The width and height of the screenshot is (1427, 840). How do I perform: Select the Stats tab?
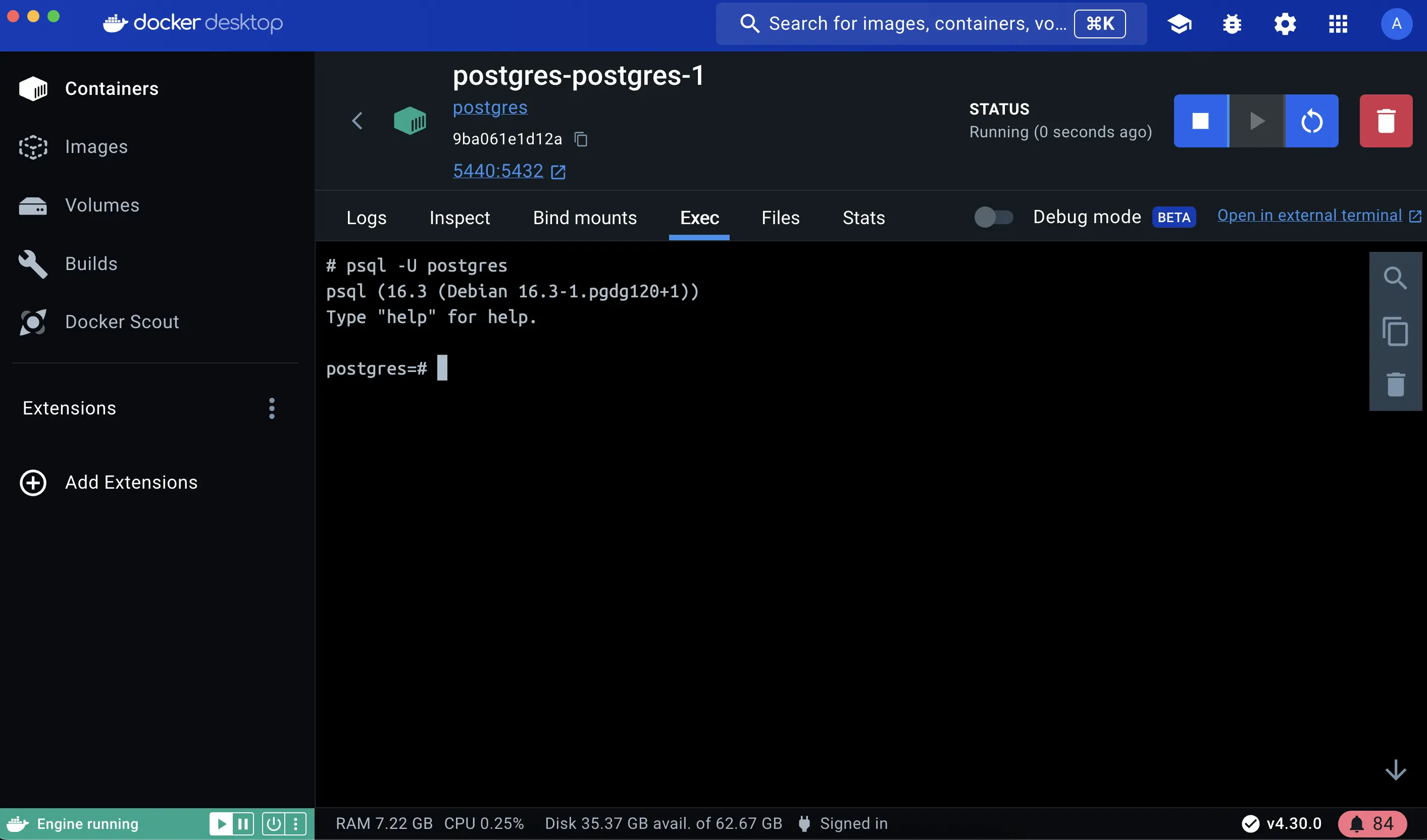coord(863,217)
